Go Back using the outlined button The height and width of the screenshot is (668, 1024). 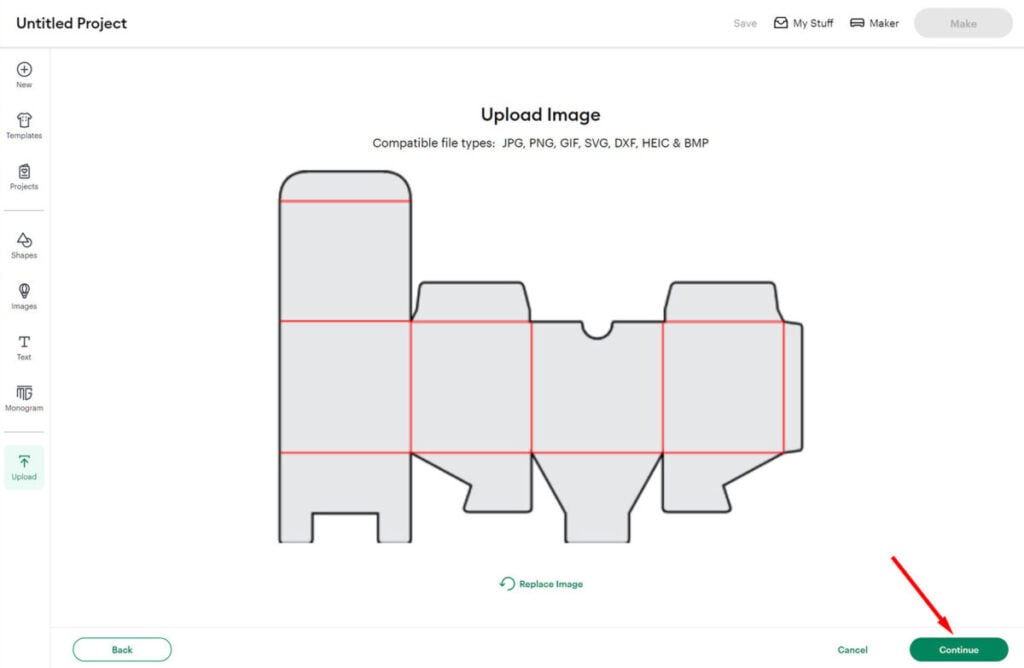click(122, 650)
